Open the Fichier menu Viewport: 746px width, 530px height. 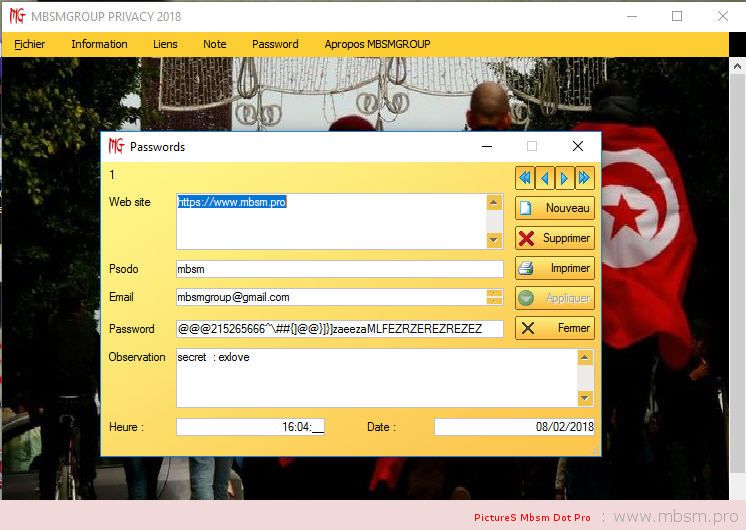(30, 44)
